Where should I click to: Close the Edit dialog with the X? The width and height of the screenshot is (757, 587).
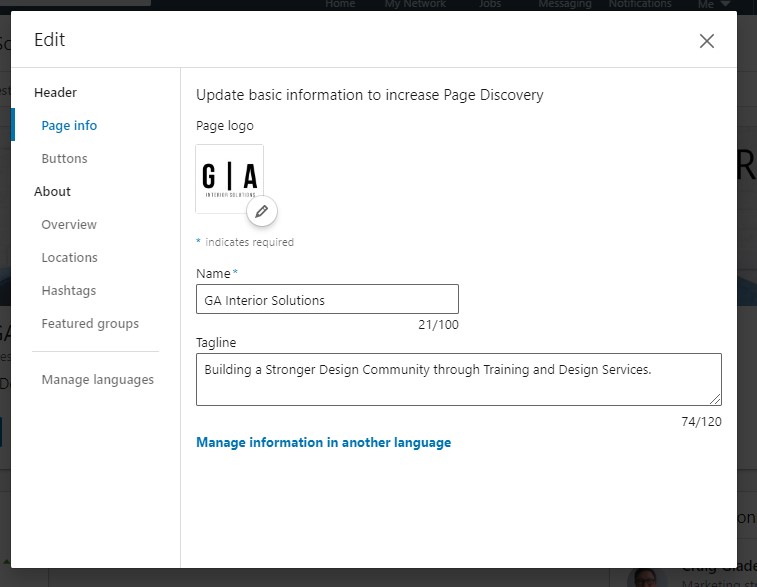coord(707,41)
